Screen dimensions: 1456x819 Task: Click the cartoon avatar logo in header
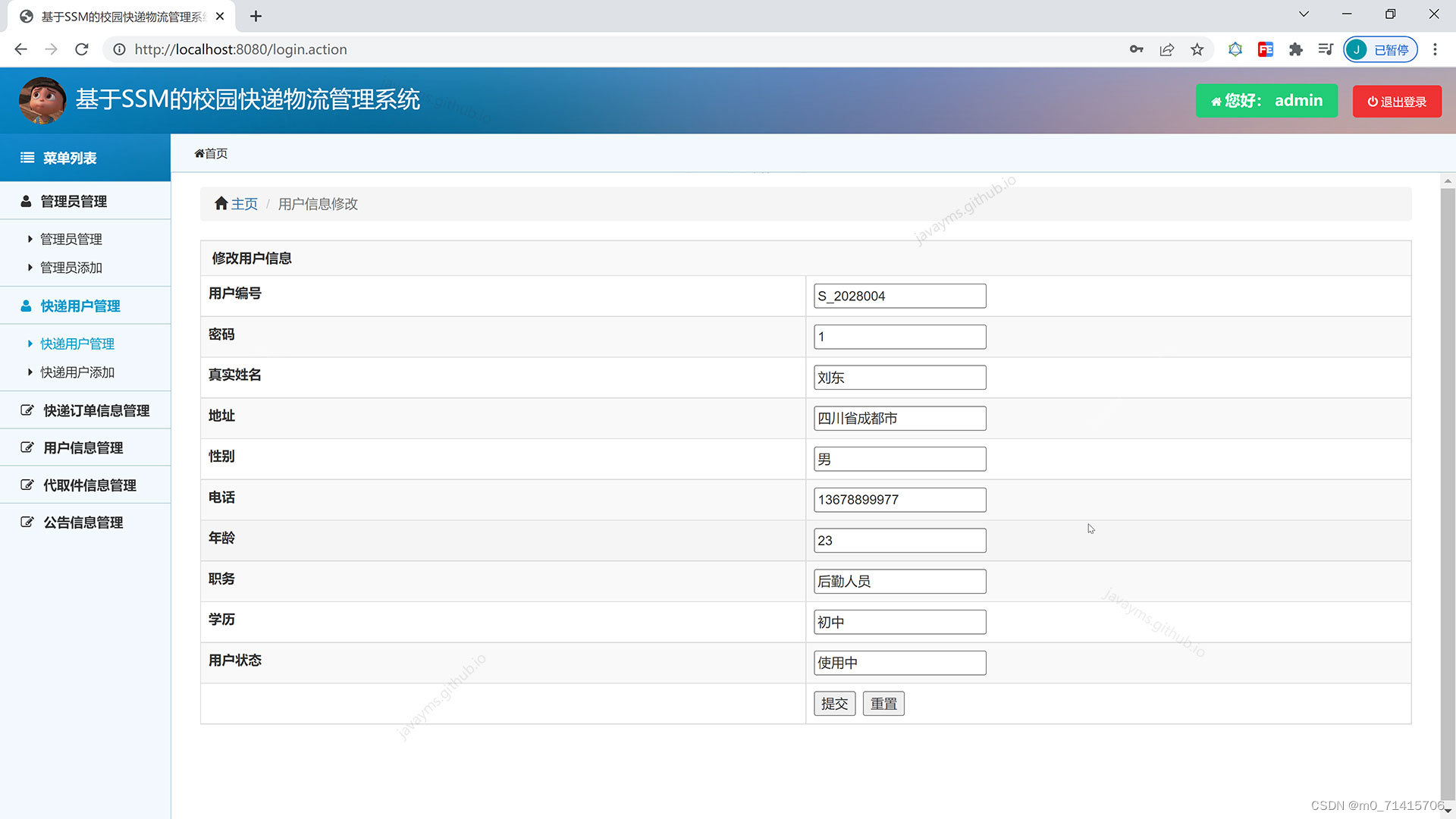tap(42, 100)
